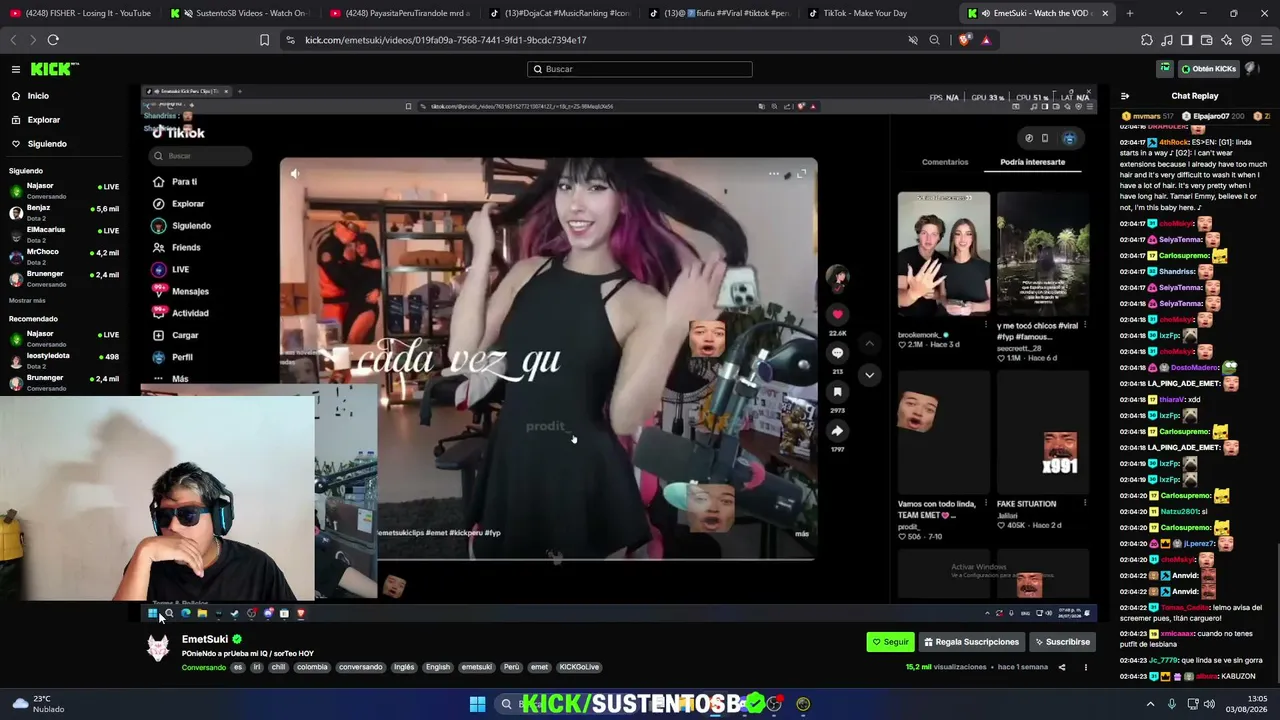
Task: Collapse the Chat Replay panel
Action: coord(1125,96)
